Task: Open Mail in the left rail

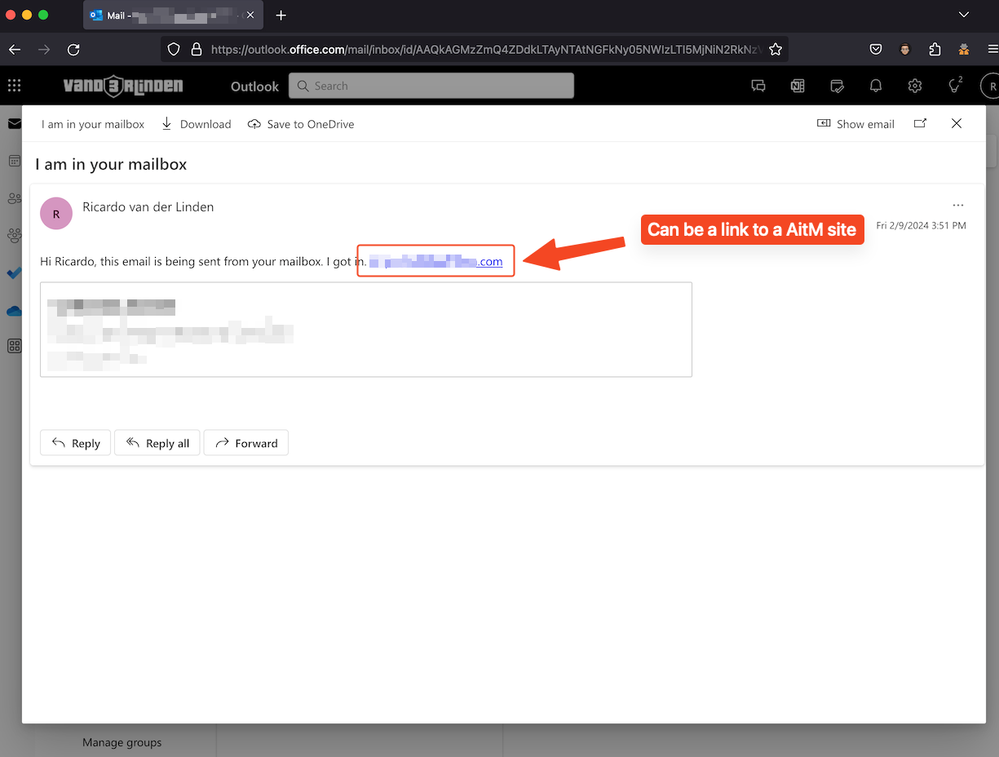Action: pos(14,124)
